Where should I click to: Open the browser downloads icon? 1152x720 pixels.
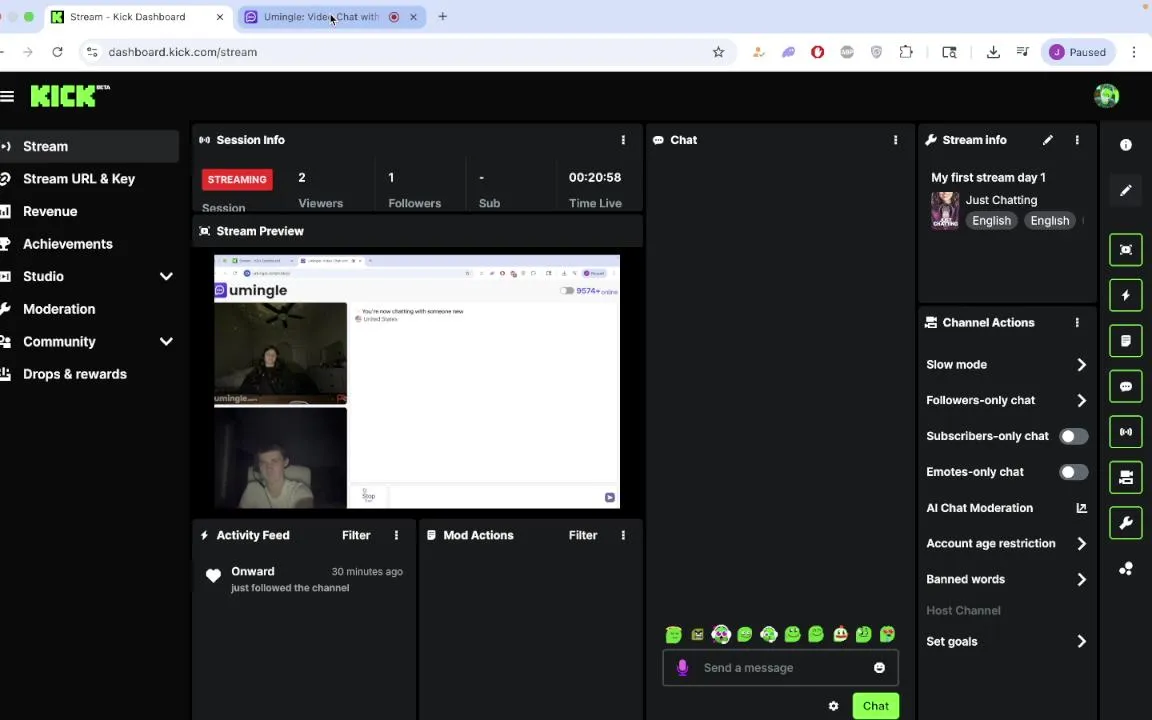[993, 52]
